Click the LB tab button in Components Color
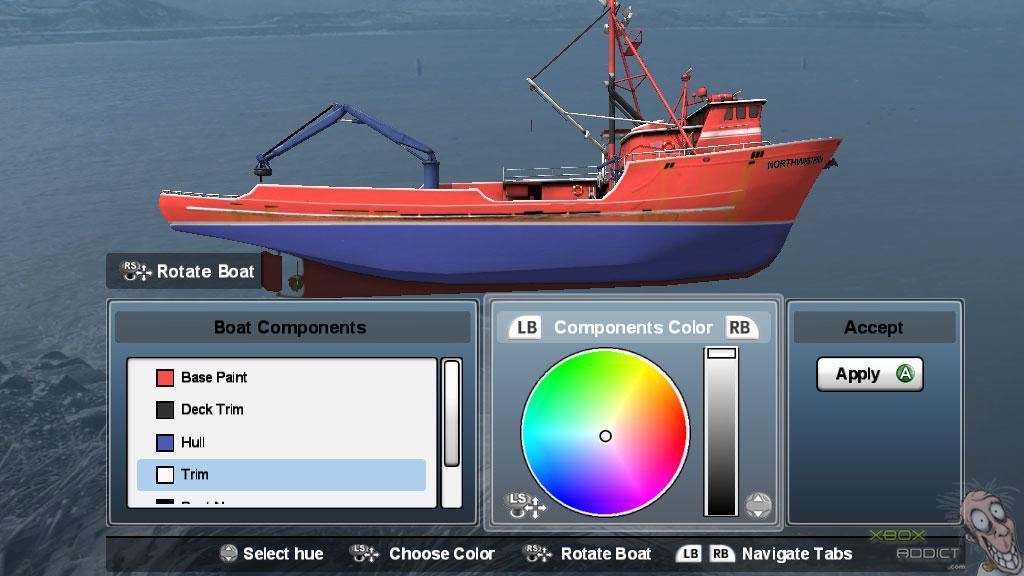 (526, 327)
